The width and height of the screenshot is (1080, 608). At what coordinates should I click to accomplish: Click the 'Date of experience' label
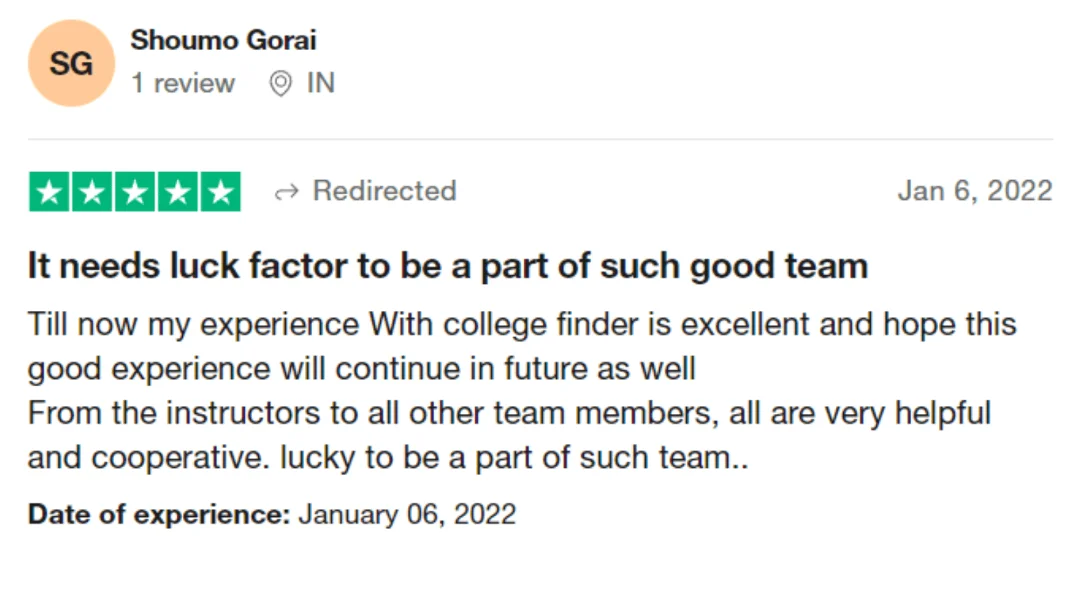click(159, 514)
